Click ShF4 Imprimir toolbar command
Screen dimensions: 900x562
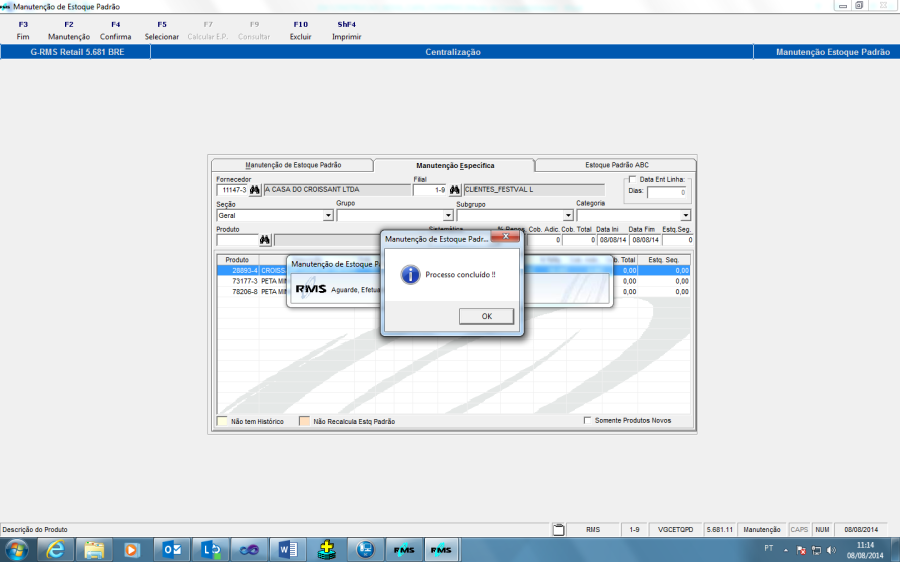pos(347,30)
